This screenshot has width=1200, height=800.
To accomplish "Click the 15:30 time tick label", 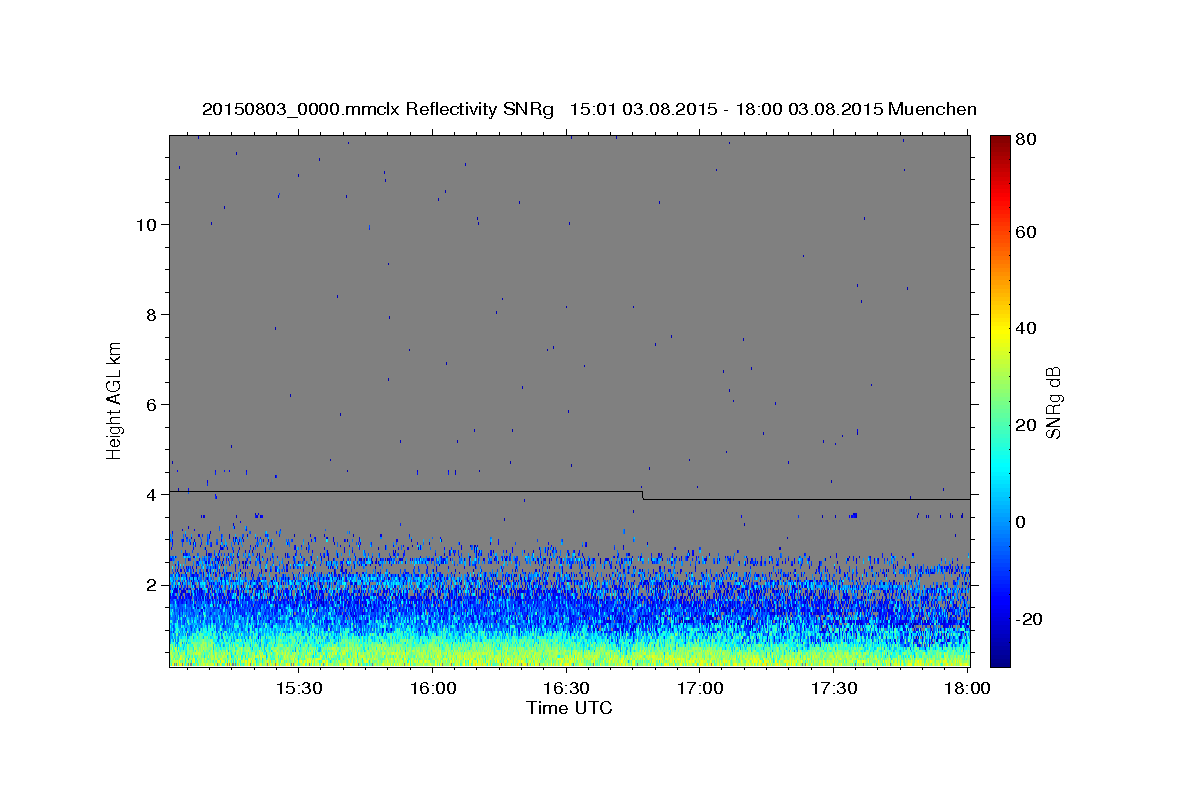I will pos(299,688).
